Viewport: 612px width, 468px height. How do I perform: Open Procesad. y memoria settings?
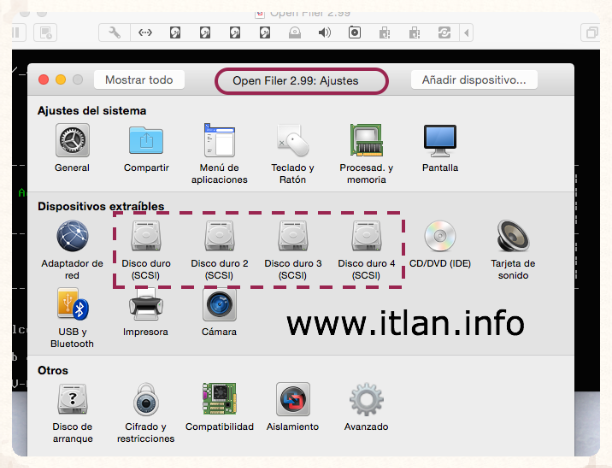point(366,141)
